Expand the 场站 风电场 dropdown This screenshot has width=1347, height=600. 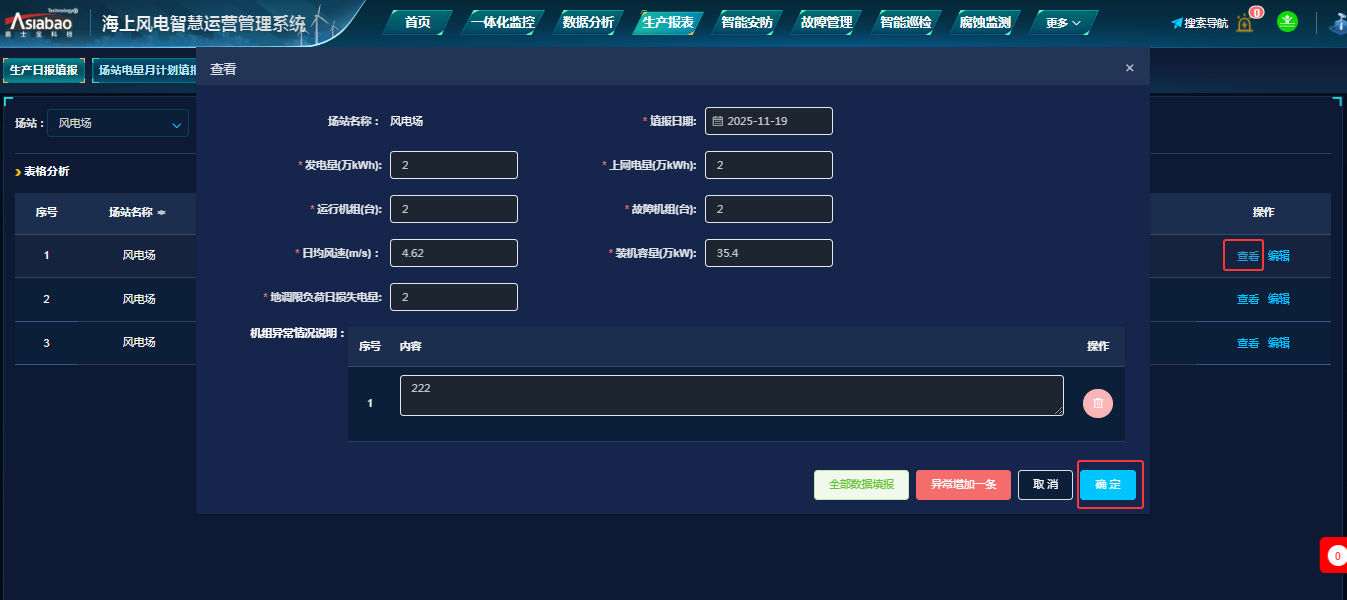click(117, 123)
